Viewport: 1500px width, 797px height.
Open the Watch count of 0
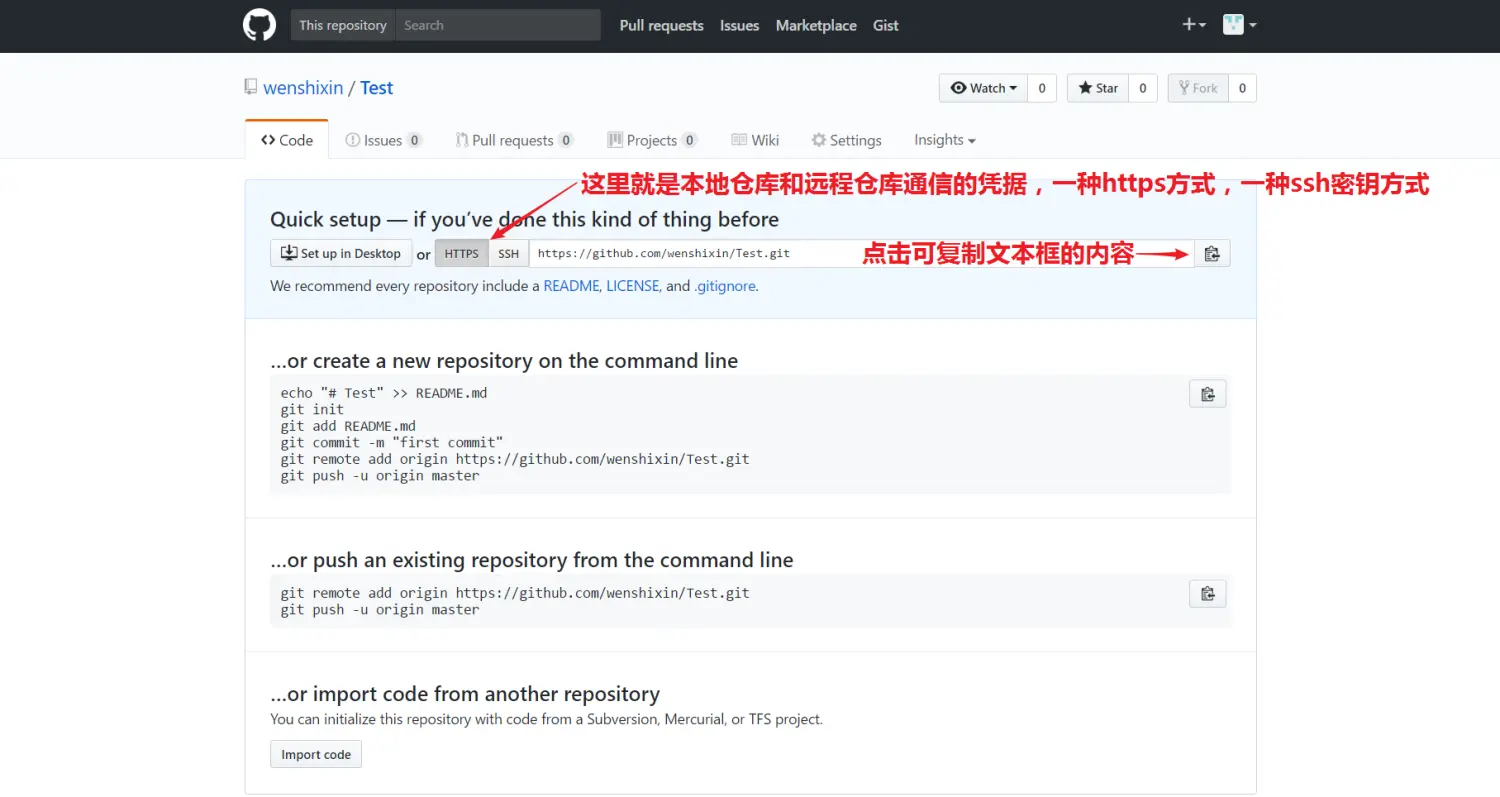point(1041,88)
